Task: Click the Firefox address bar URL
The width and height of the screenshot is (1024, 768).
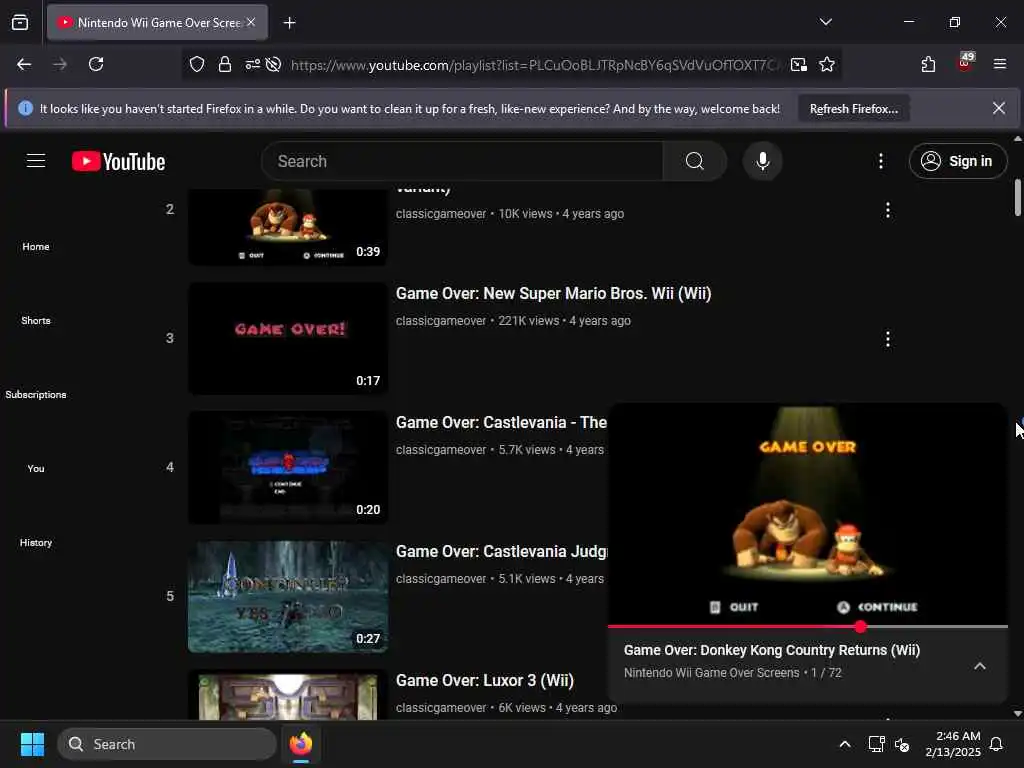Action: (x=536, y=65)
